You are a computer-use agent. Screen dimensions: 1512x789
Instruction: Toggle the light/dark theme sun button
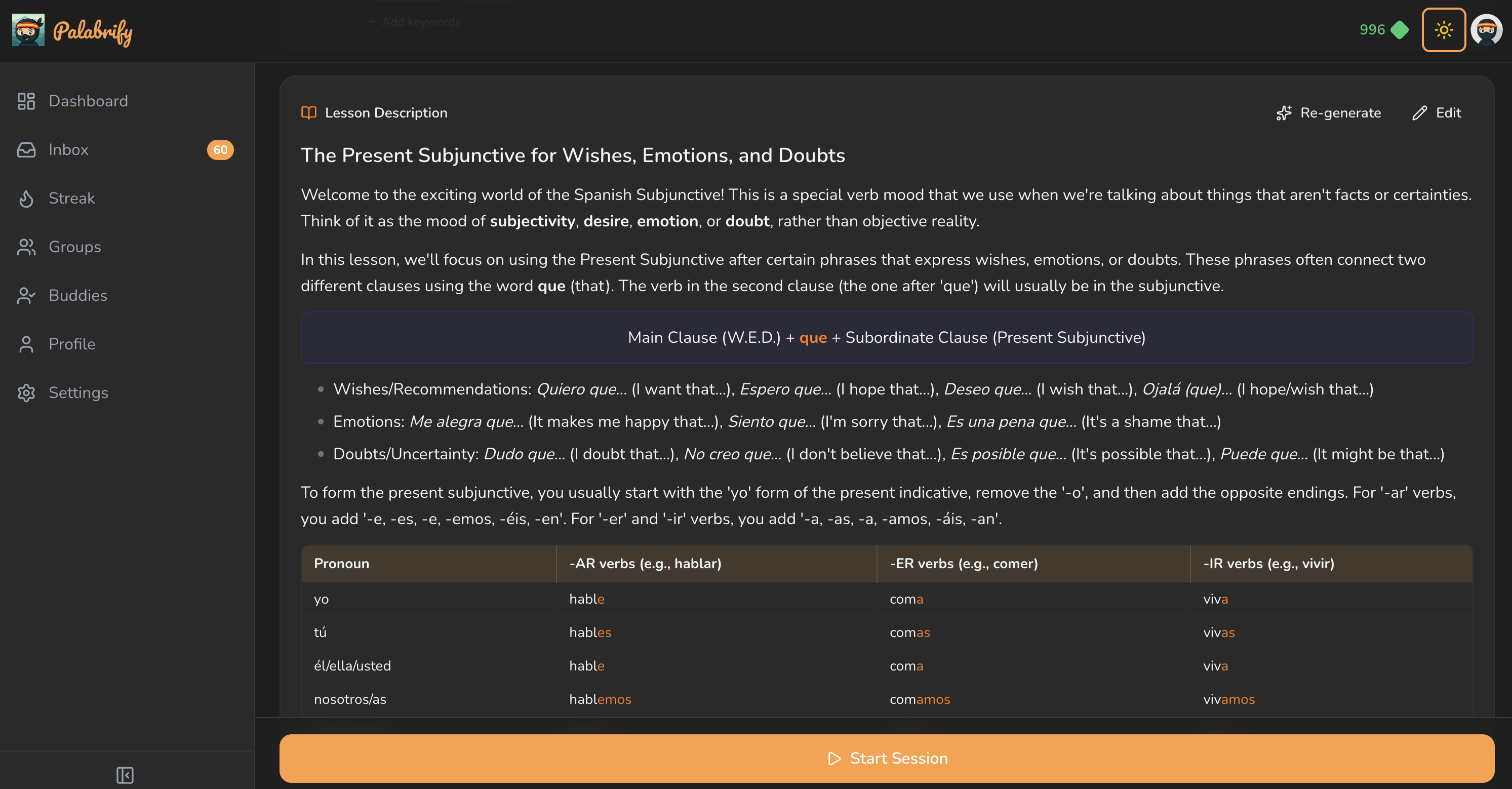tap(1443, 30)
